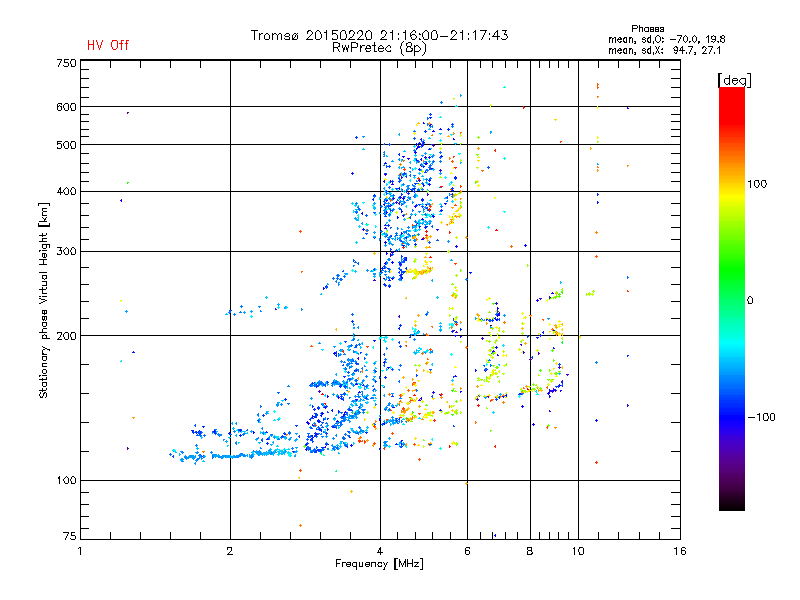Click the '200' height tick label
This screenshot has height=600, width=800.
pos(66,336)
